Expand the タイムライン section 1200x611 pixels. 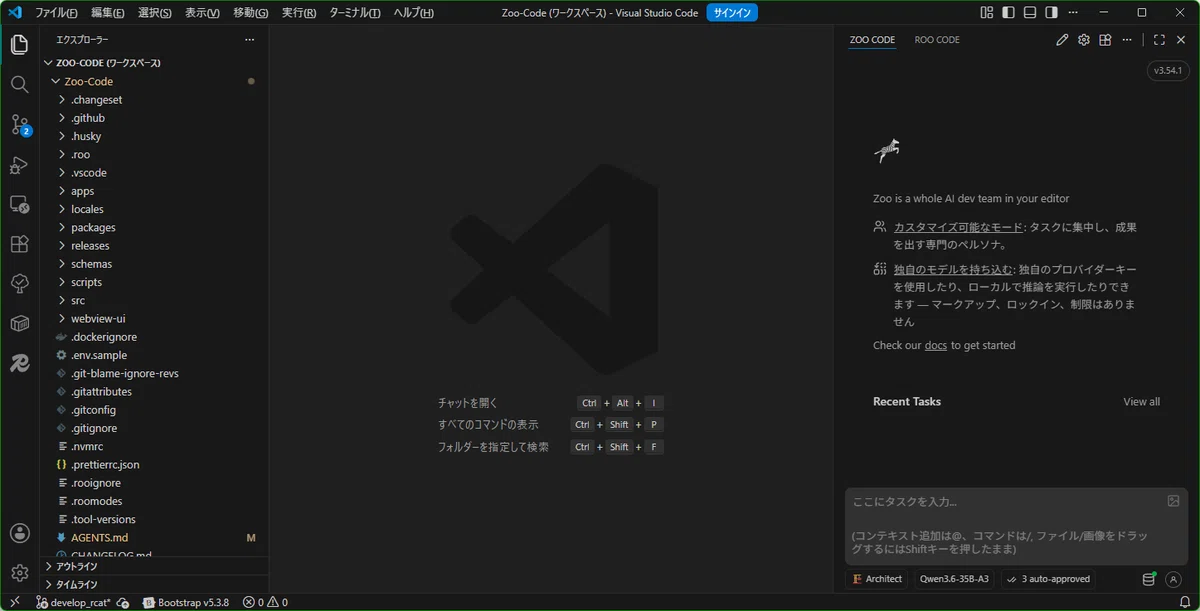(x=154, y=584)
